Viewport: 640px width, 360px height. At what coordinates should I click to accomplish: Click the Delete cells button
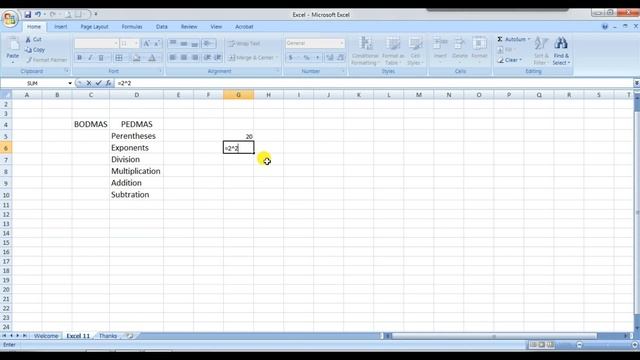click(x=460, y=48)
